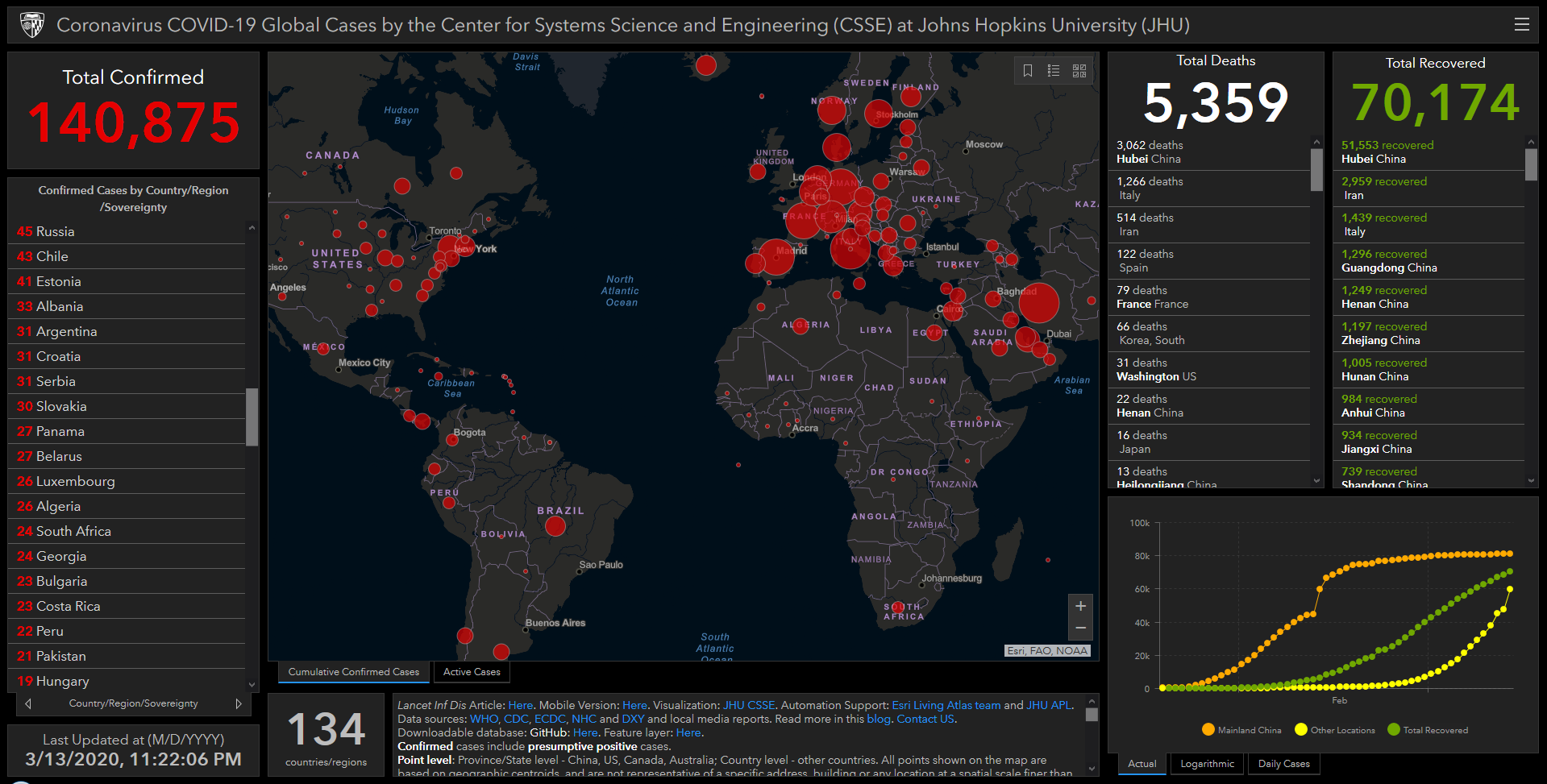
Task: Click the Esri, FAO, NOAA map attribution
Action: pos(1047,651)
